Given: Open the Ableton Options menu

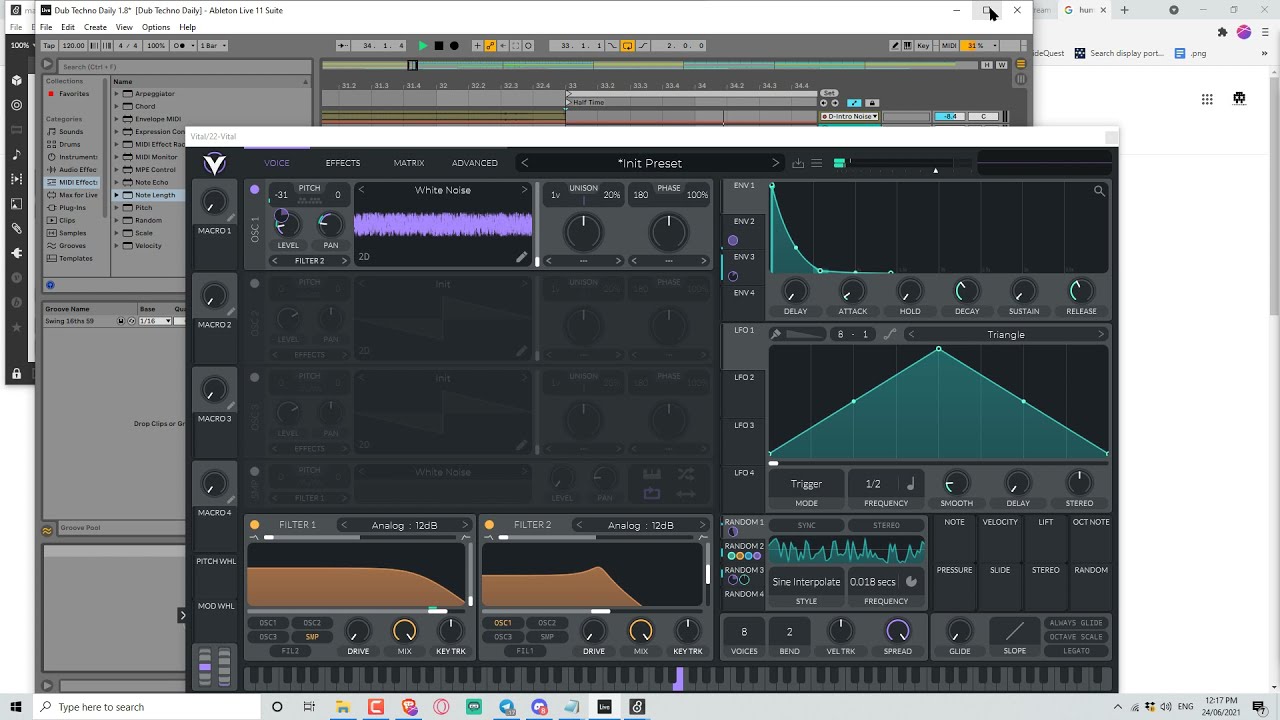Looking at the screenshot, I should (x=155, y=27).
